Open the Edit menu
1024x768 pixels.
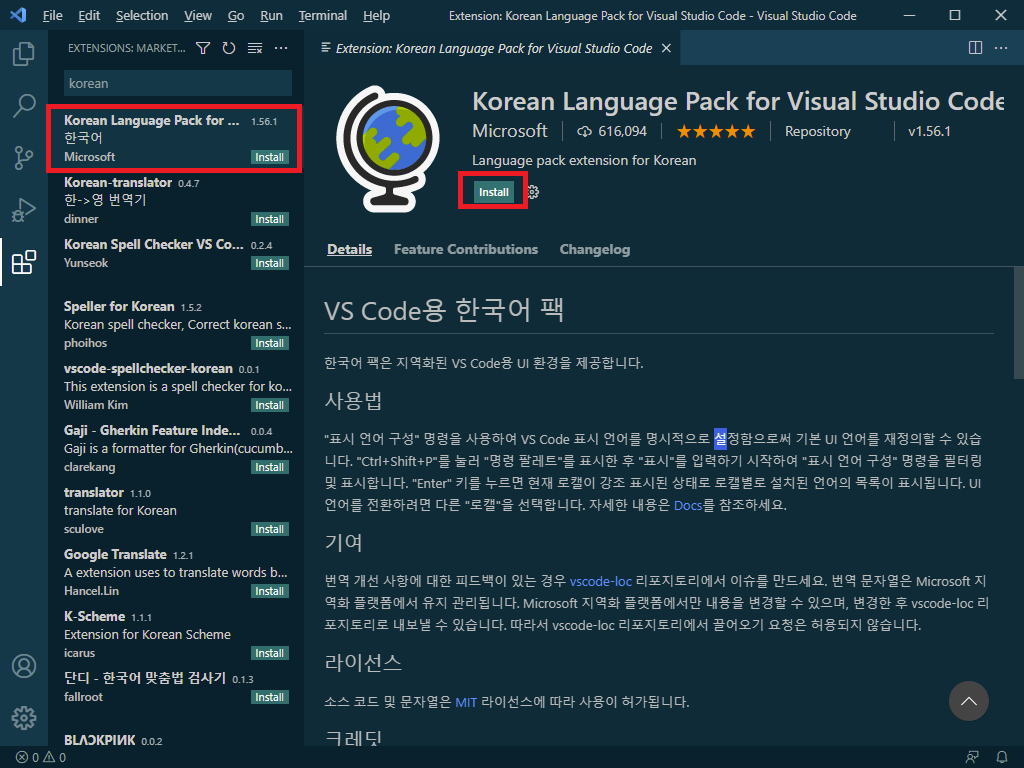coord(89,16)
